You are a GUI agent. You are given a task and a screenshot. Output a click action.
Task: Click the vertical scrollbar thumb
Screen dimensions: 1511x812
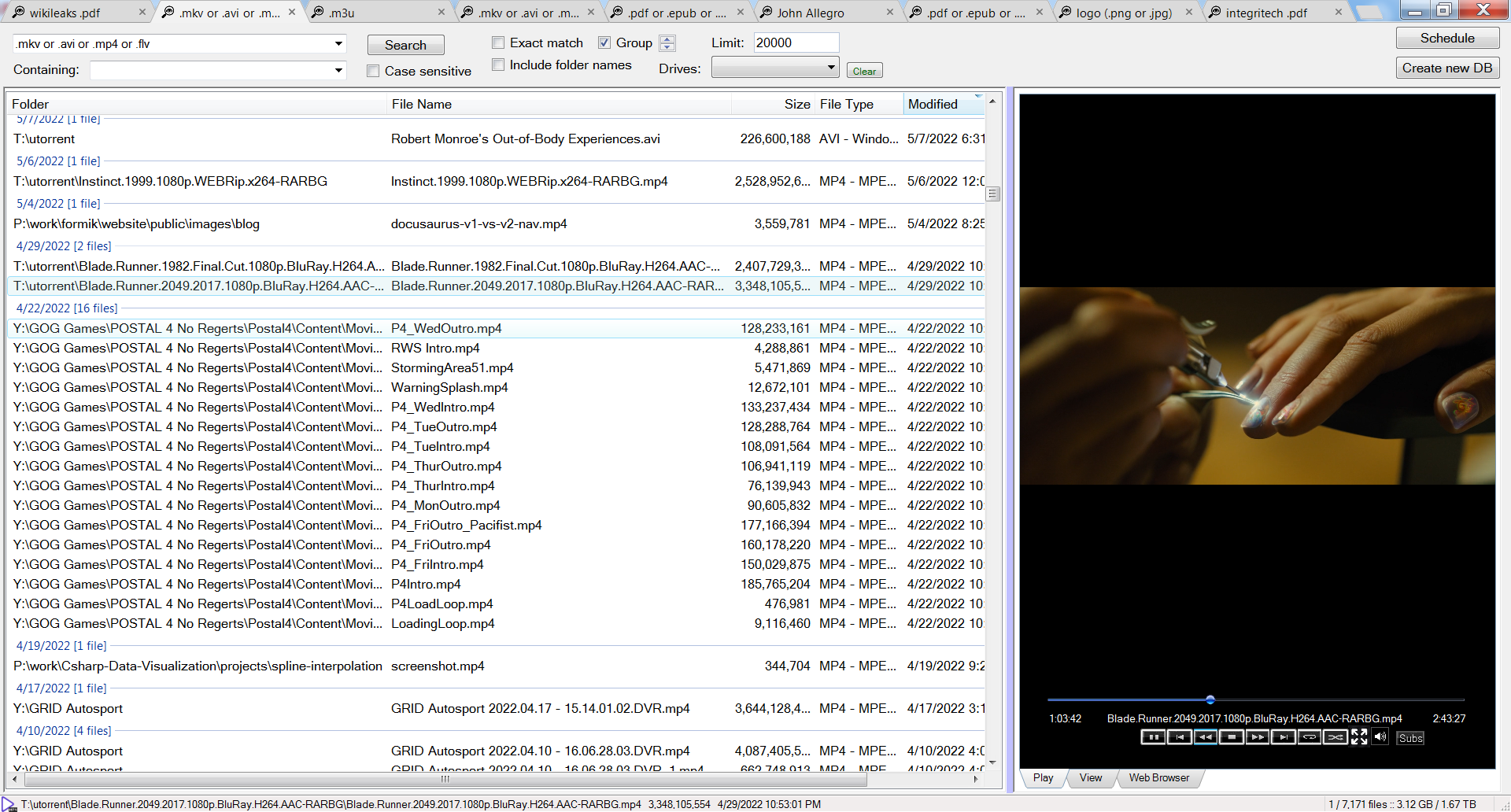(992, 194)
